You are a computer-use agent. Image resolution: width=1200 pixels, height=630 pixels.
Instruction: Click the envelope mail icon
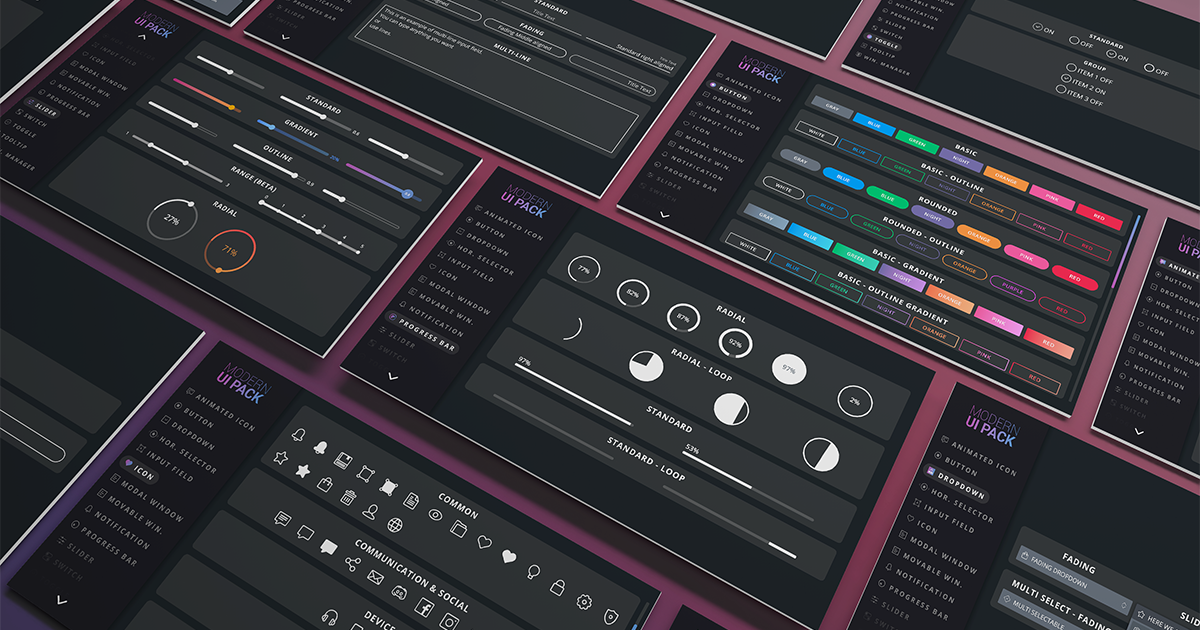pyautogui.click(x=375, y=577)
